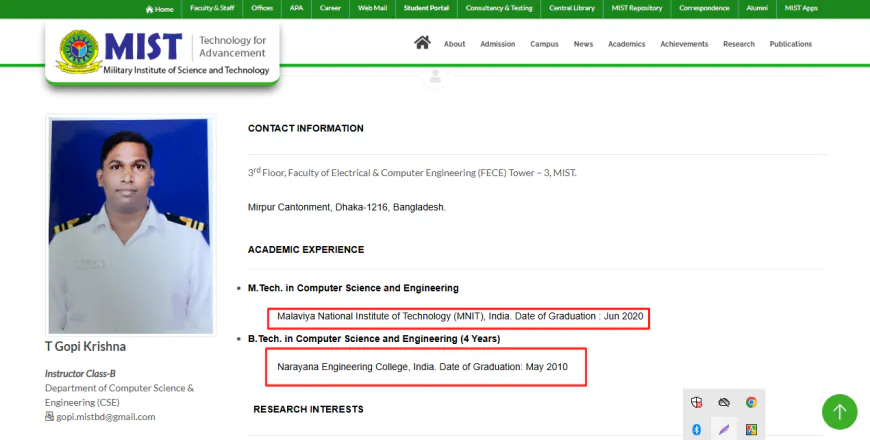Open the Bluetooth tray icon
Screen dimensions: 870x440
[x=696, y=429]
